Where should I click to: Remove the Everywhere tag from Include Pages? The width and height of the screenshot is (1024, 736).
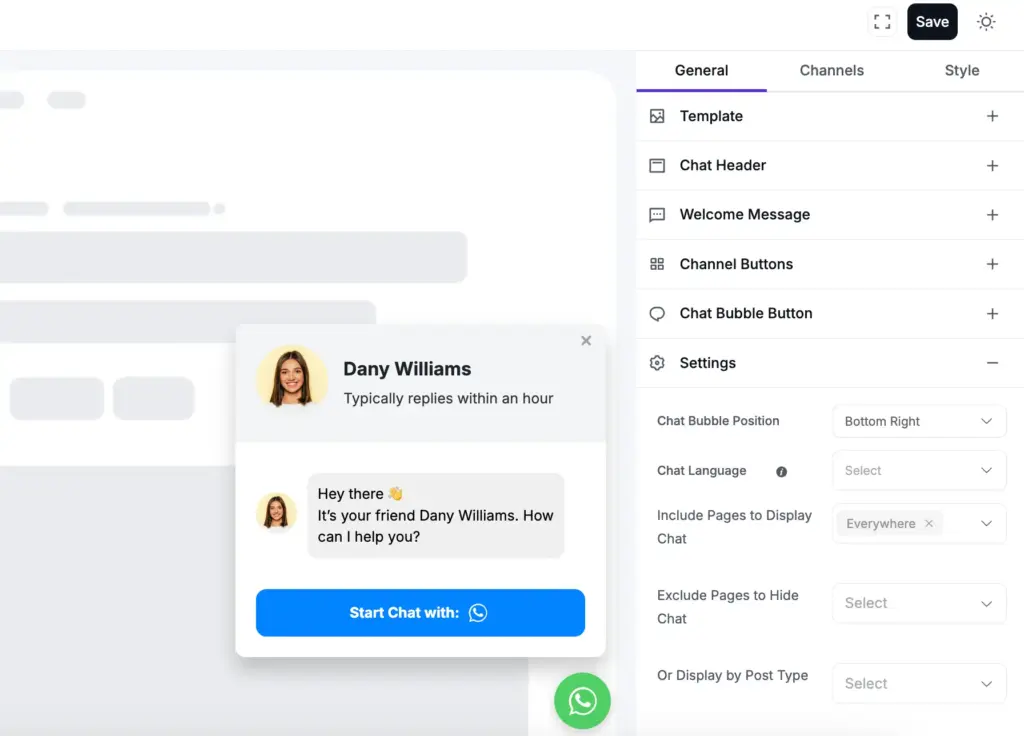click(928, 523)
